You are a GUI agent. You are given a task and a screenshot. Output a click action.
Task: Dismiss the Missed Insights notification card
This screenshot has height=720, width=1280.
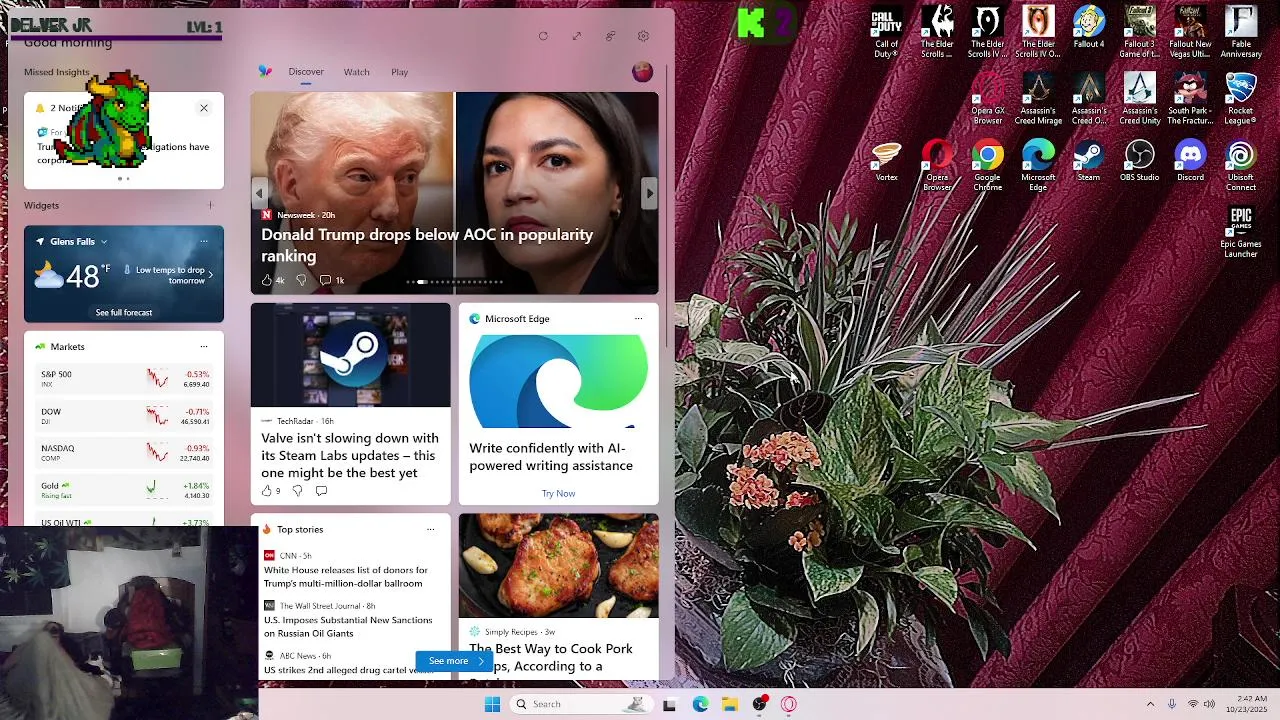tap(204, 108)
